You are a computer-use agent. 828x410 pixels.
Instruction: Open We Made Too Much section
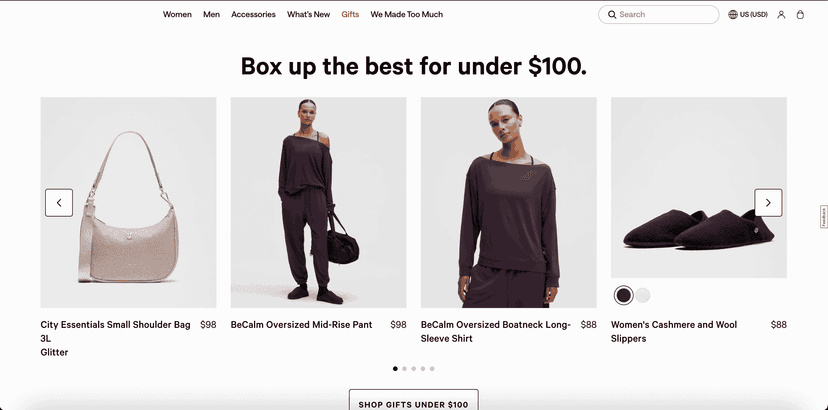coord(407,14)
